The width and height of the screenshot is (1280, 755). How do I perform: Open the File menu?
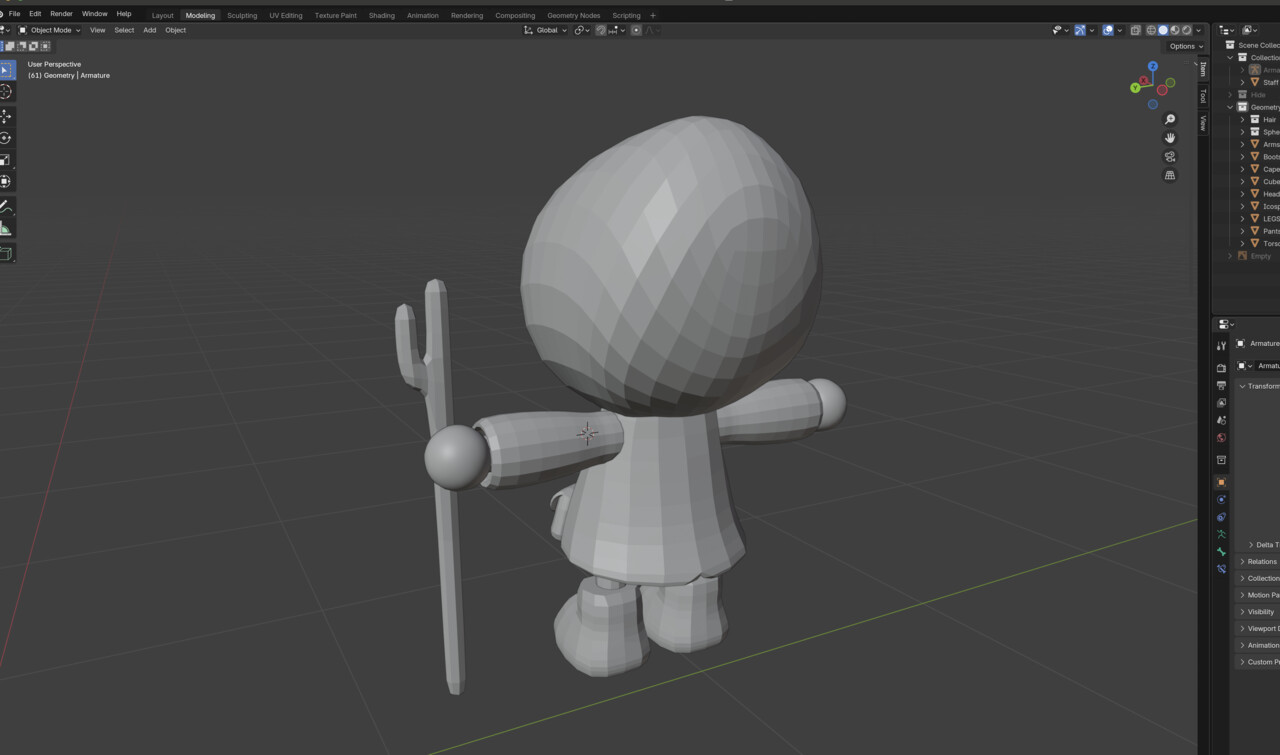tap(14, 14)
